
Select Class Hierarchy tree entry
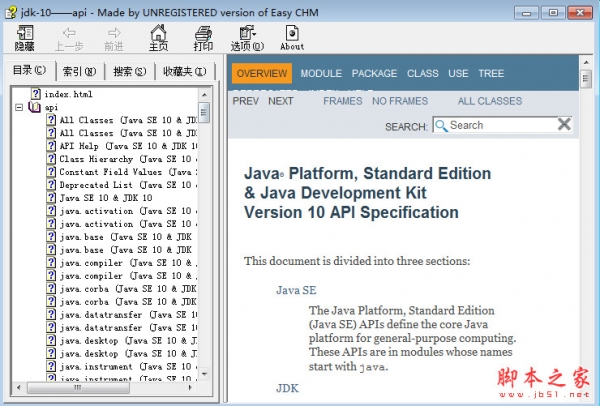click(x=128, y=159)
